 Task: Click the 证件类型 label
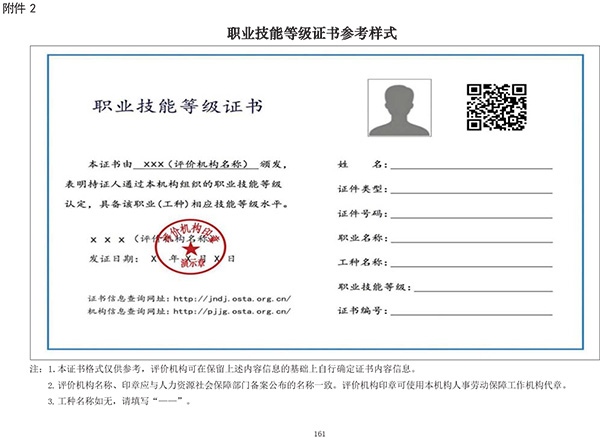[362, 189]
